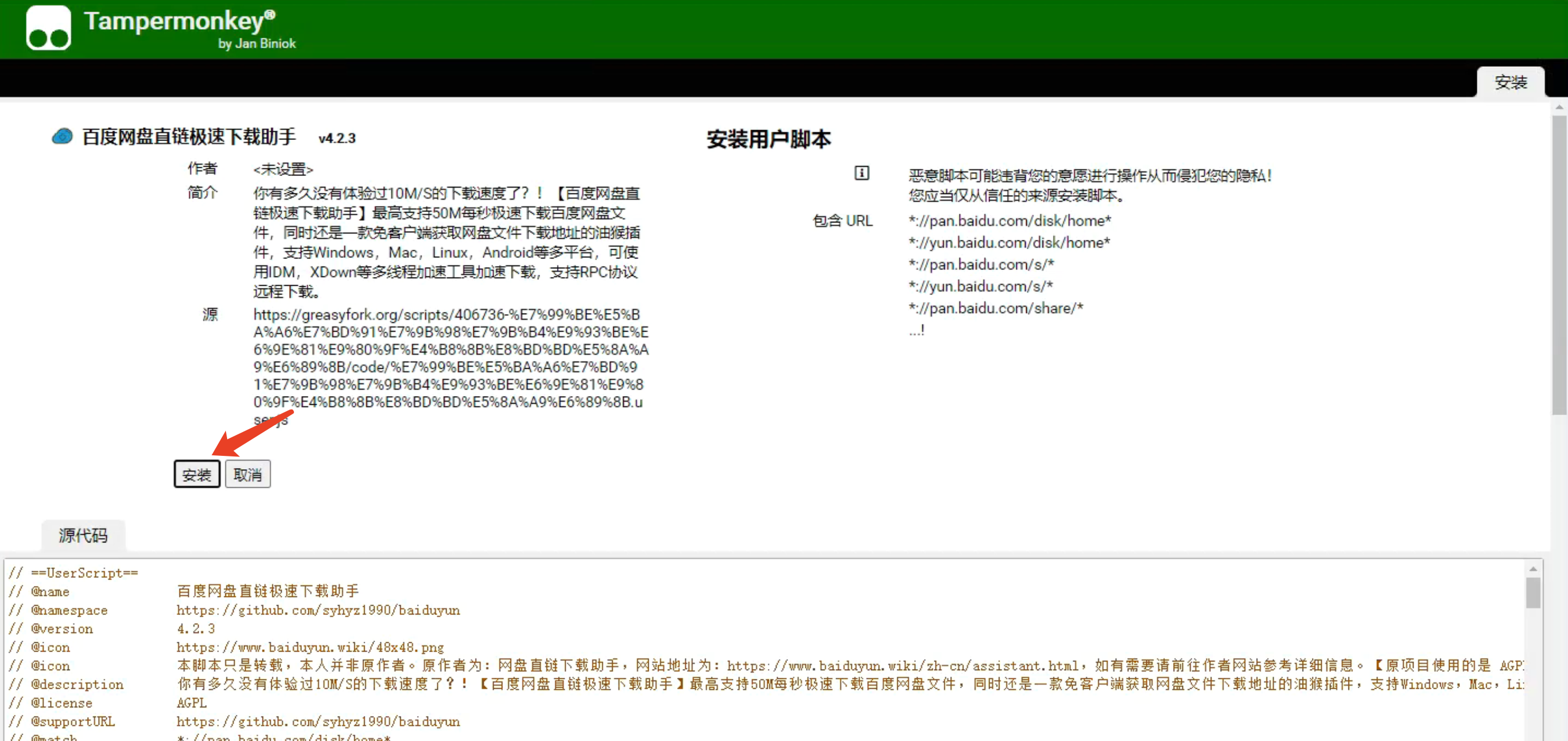Click the 安装用户脚本 heading
The image size is (1568, 741).
click(x=768, y=139)
